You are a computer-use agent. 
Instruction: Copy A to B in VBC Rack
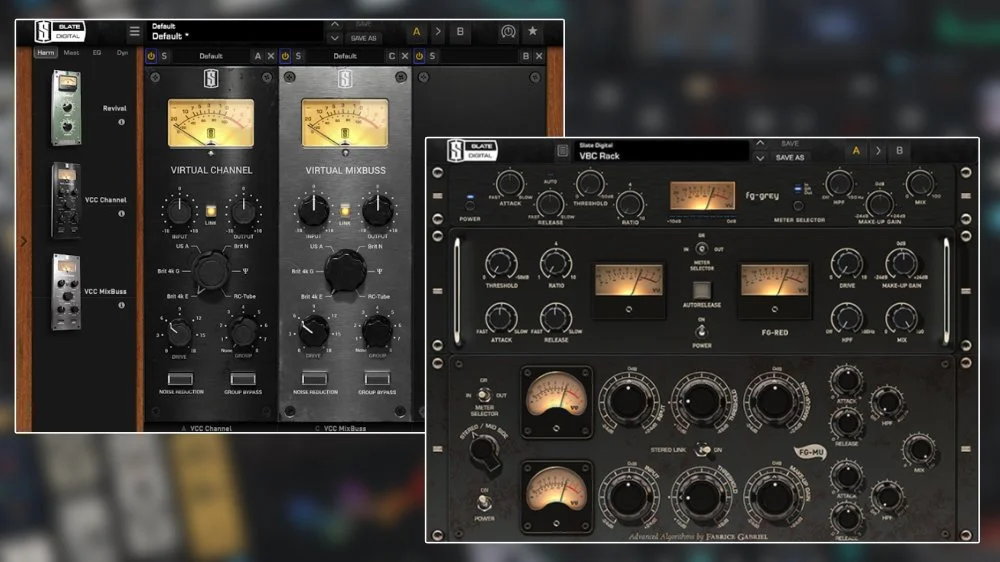(878, 151)
